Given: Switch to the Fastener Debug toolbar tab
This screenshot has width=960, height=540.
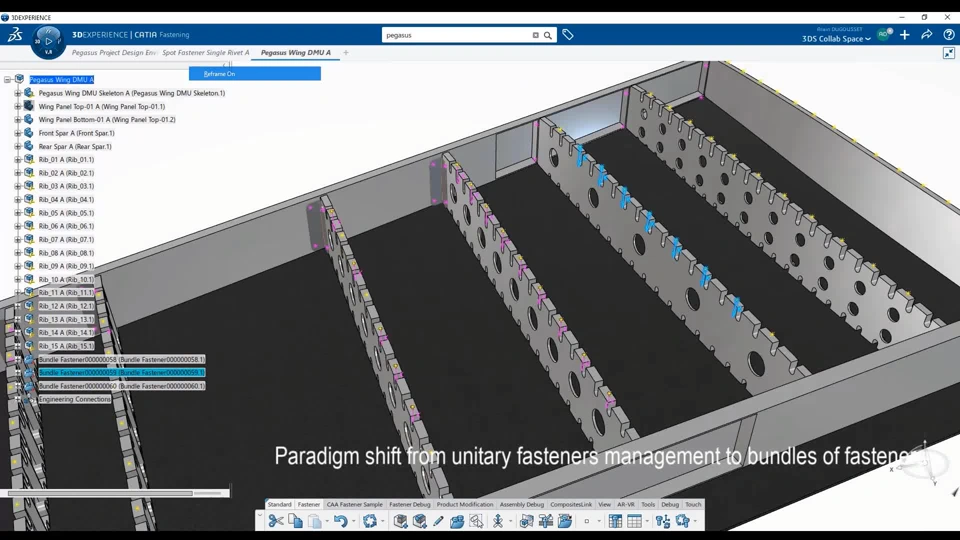Looking at the screenshot, I should (410, 504).
